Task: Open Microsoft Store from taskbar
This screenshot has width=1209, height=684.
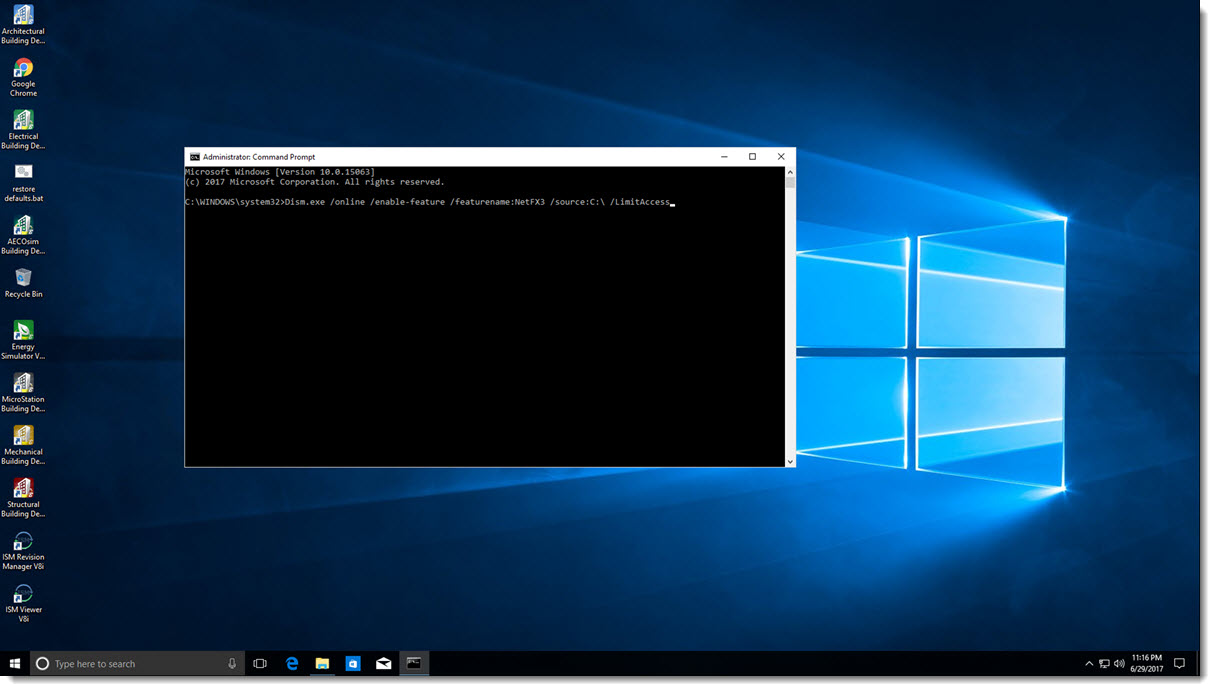Action: [352, 663]
